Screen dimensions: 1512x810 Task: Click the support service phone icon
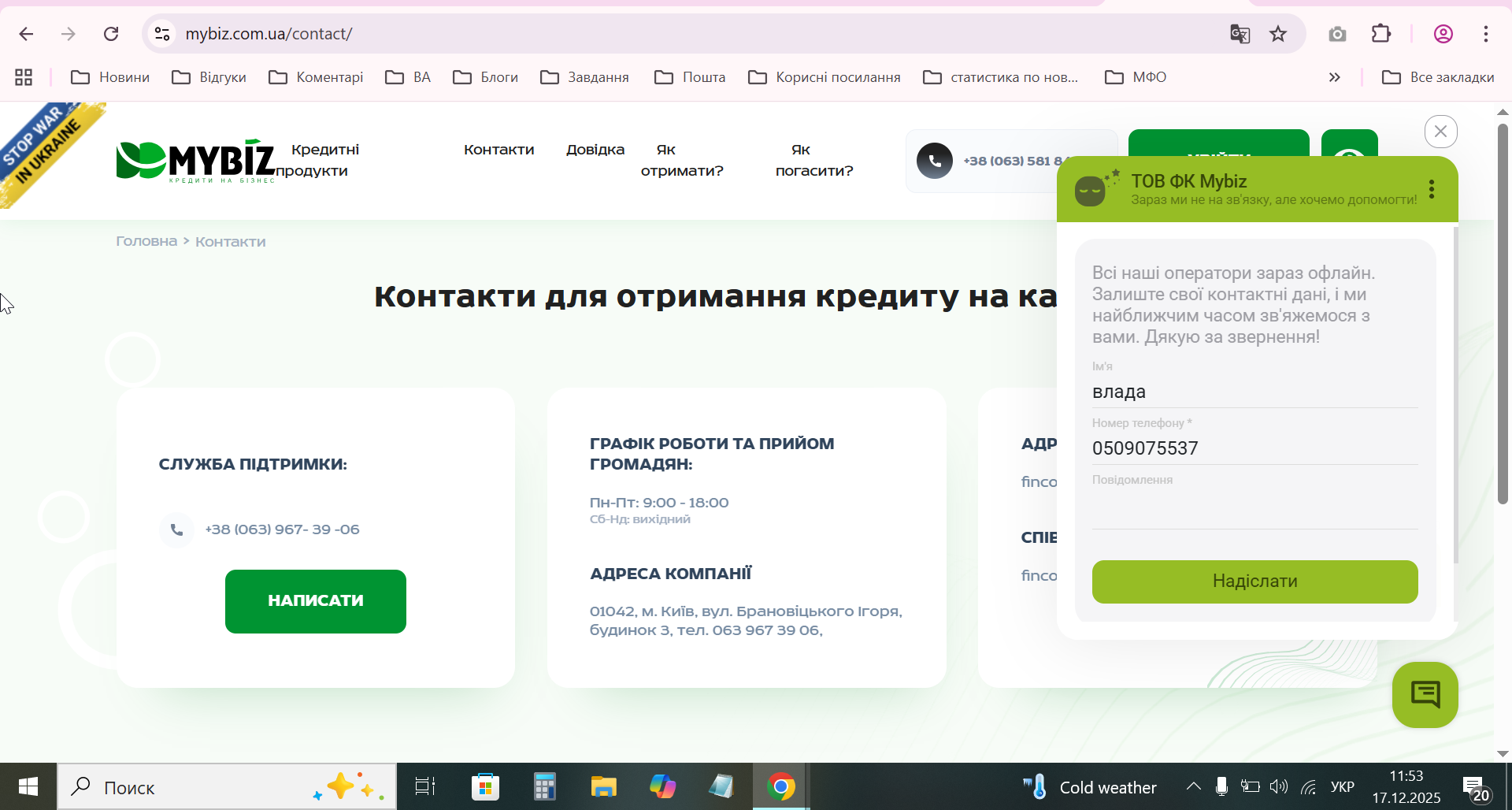(177, 530)
